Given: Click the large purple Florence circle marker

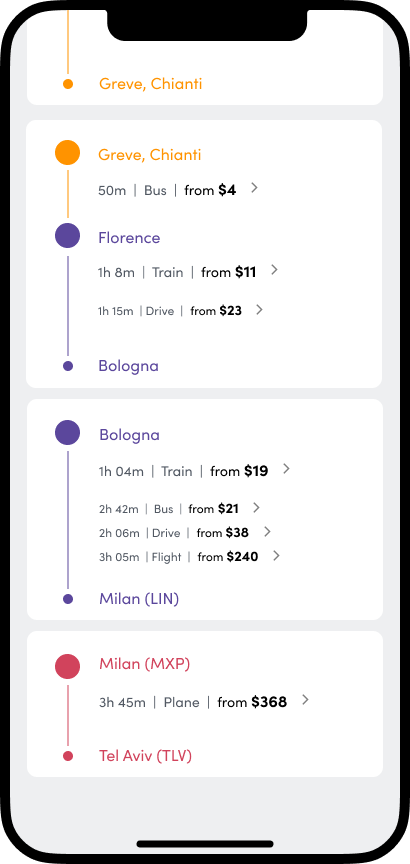Looking at the screenshot, I should [68, 235].
